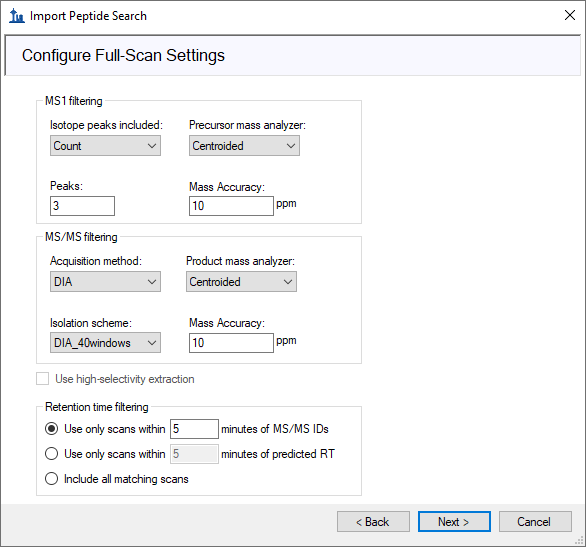Open the Isolation scheme DIA_40windows dropdown

tap(105, 343)
